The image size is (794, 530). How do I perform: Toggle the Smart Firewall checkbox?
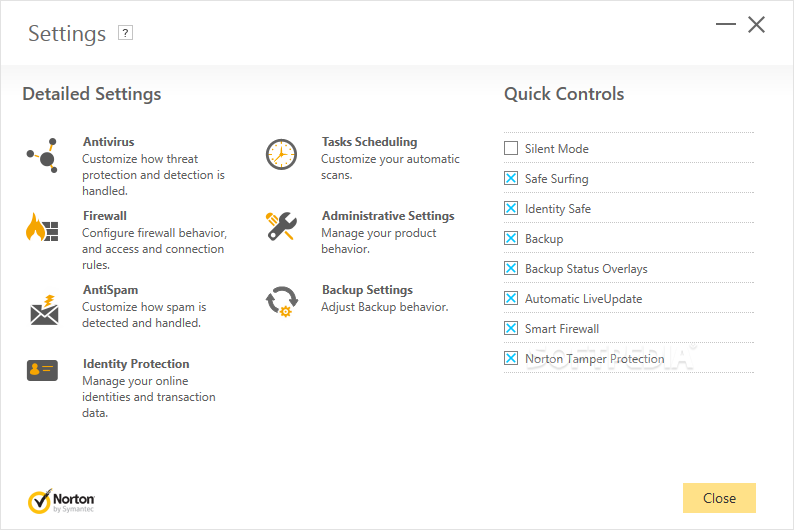tap(511, 329)
